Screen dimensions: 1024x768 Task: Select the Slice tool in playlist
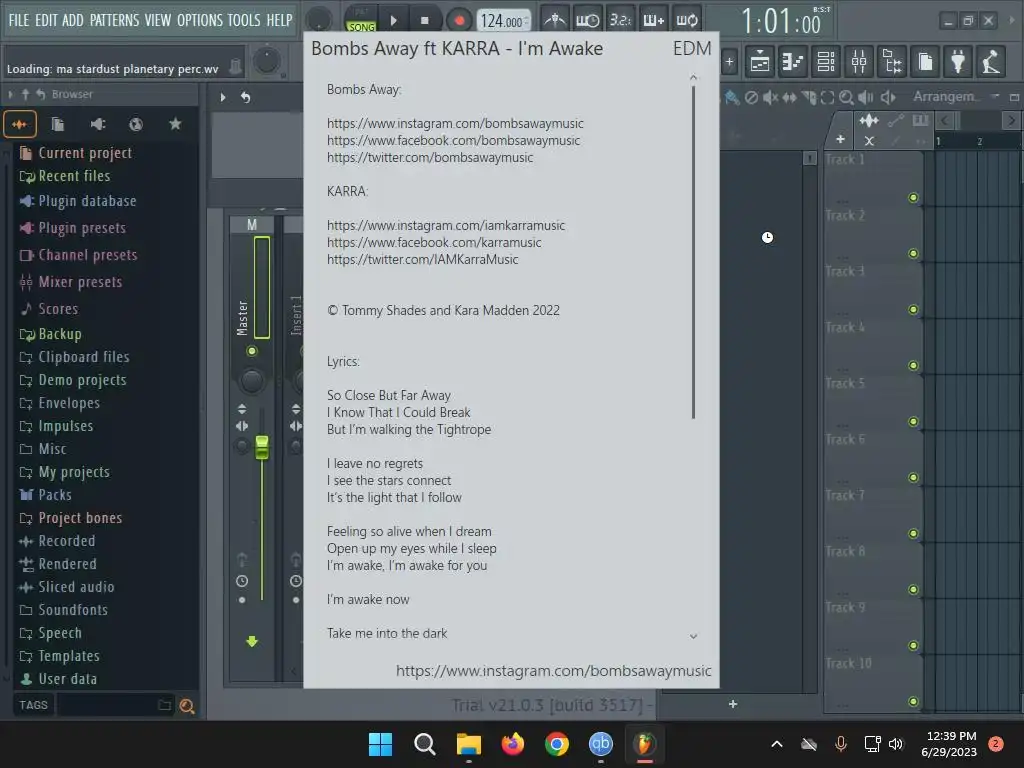tap(808, 97)
